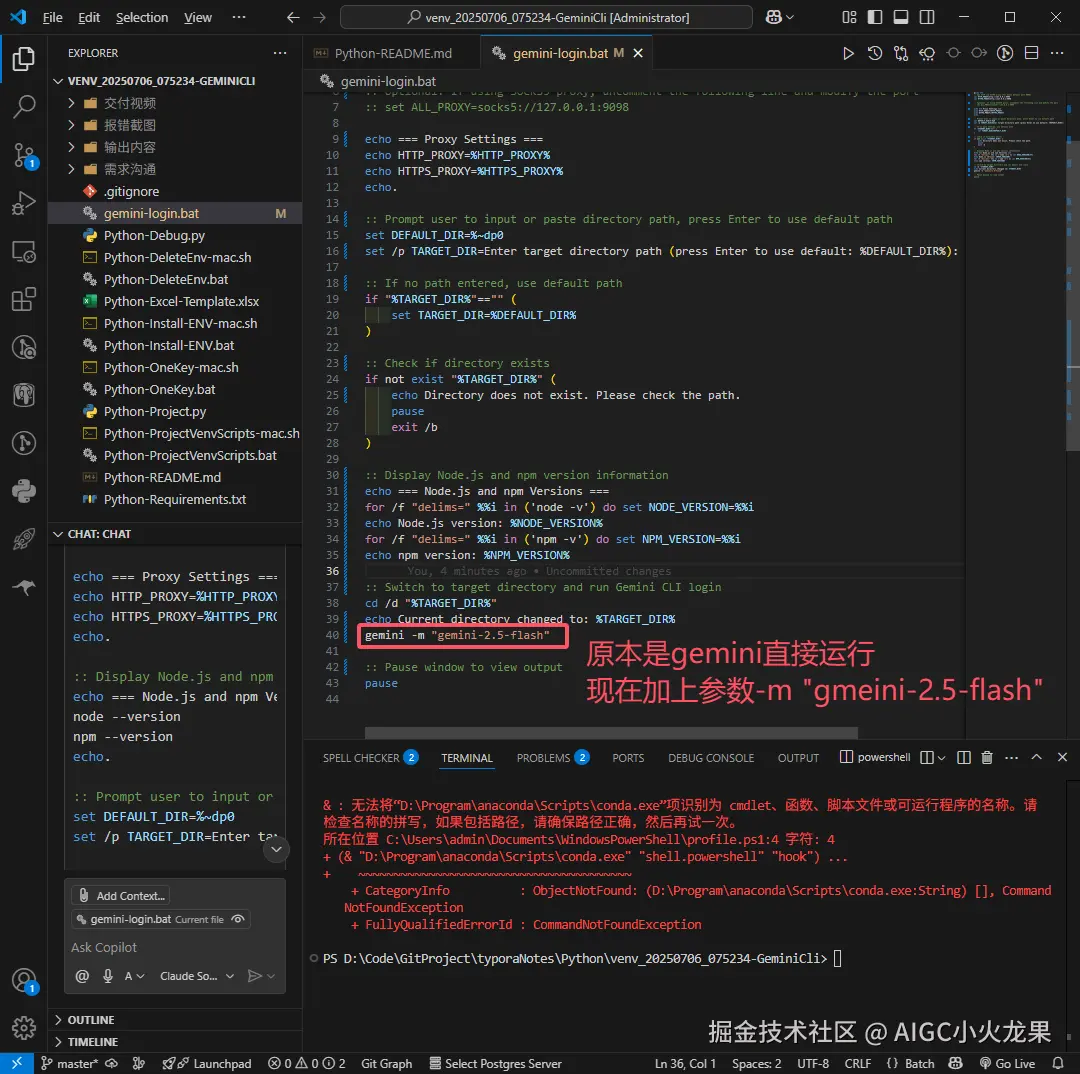Open the Edit menu
The width and height of the screenshot is (1080, 1074).
tap(89, 17)
